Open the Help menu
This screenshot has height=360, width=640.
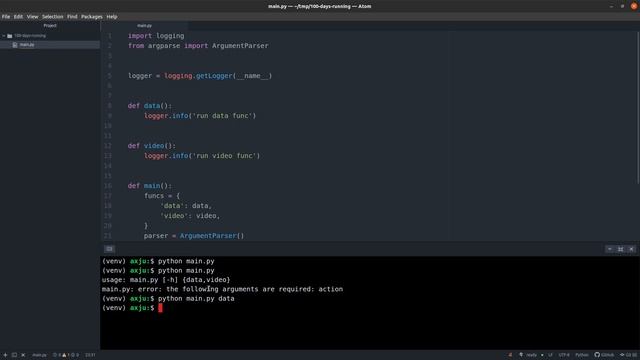click(x=111, y=17)
